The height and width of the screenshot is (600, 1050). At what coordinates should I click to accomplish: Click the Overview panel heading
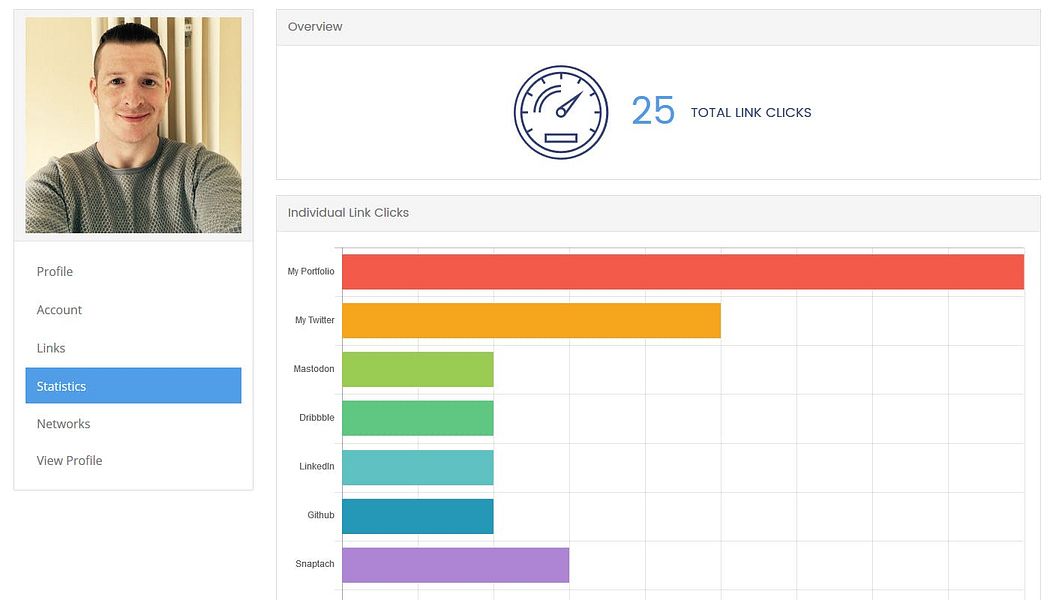pos(315,27)
